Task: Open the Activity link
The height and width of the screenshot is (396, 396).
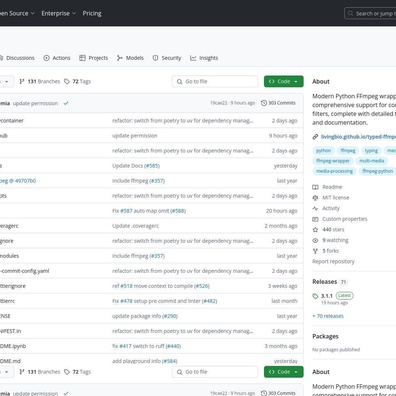Action: coord(331,208)
